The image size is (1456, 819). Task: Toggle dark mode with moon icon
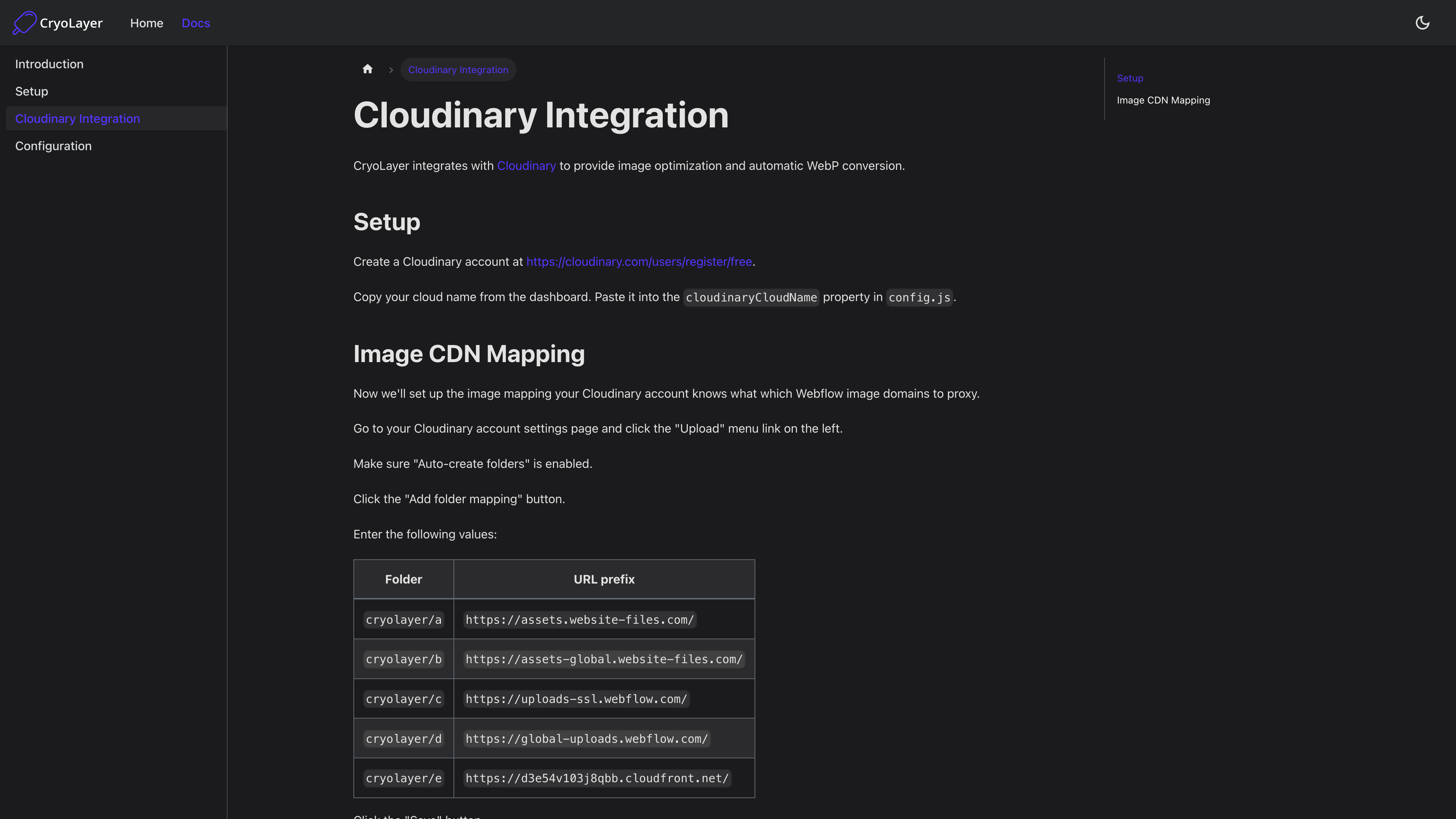click(x=1422, y=23)
